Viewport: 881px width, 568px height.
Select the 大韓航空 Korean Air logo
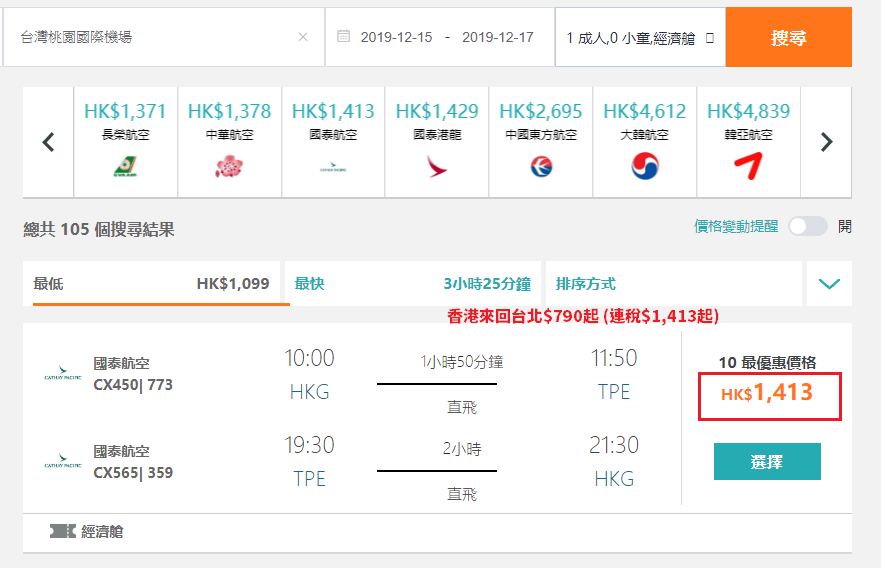pyautogui.click(x=644, y=166)
